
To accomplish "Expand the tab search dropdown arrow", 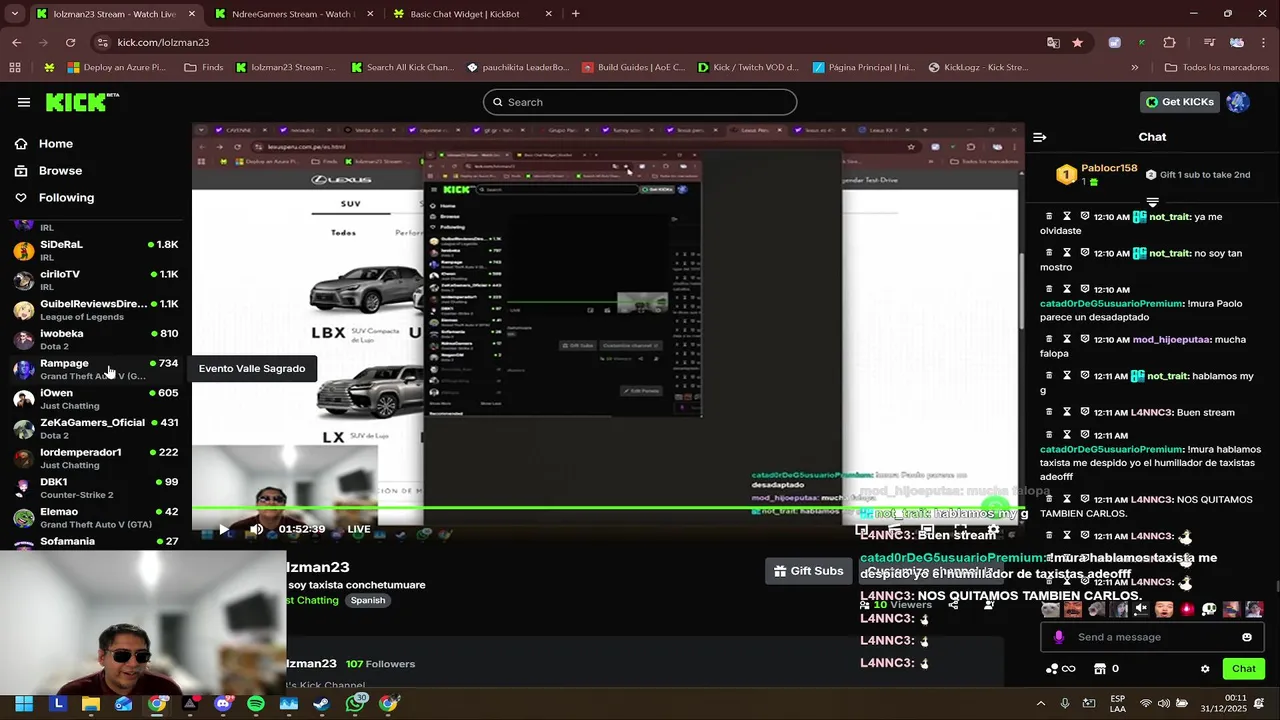I will tap(14, 14).
